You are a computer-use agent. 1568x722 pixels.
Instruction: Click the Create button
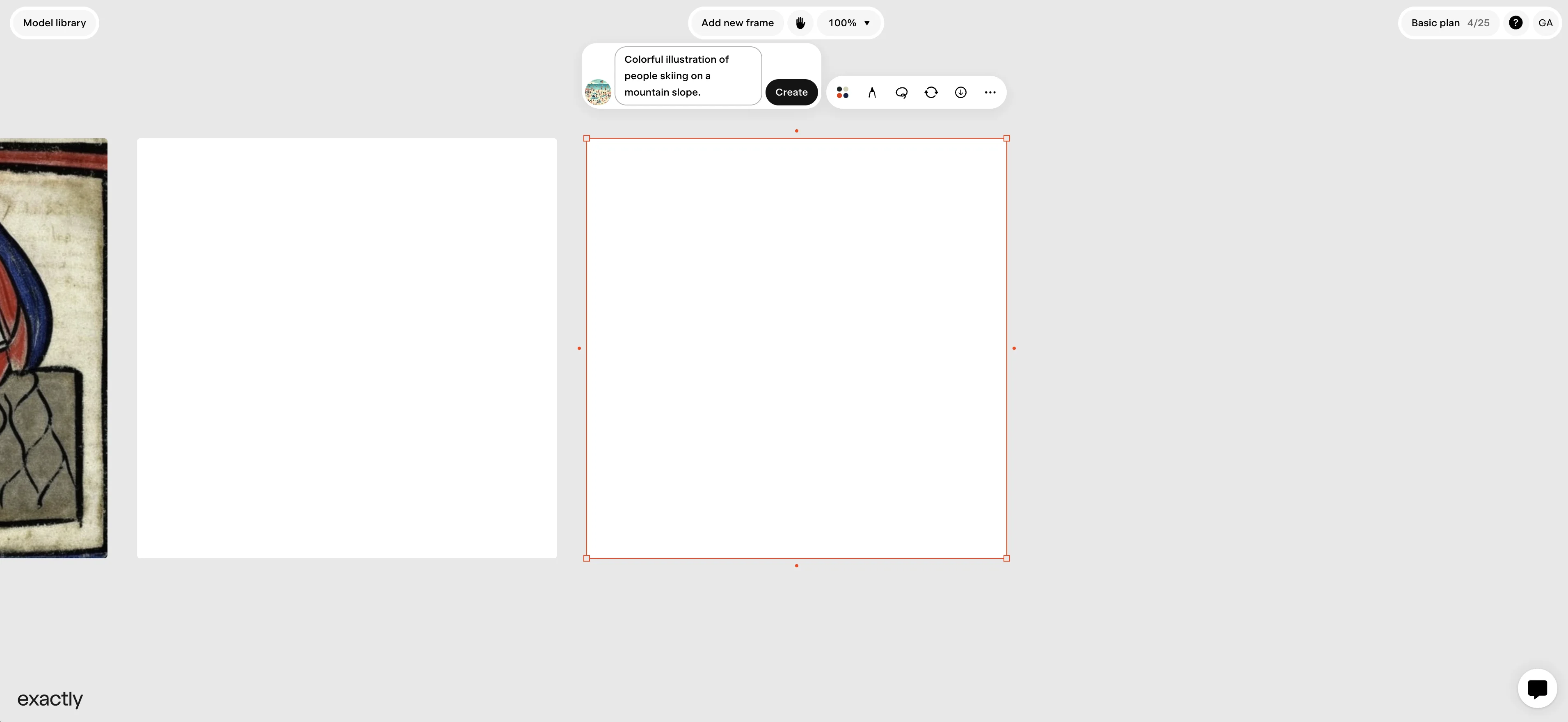[x=791, y=93]
